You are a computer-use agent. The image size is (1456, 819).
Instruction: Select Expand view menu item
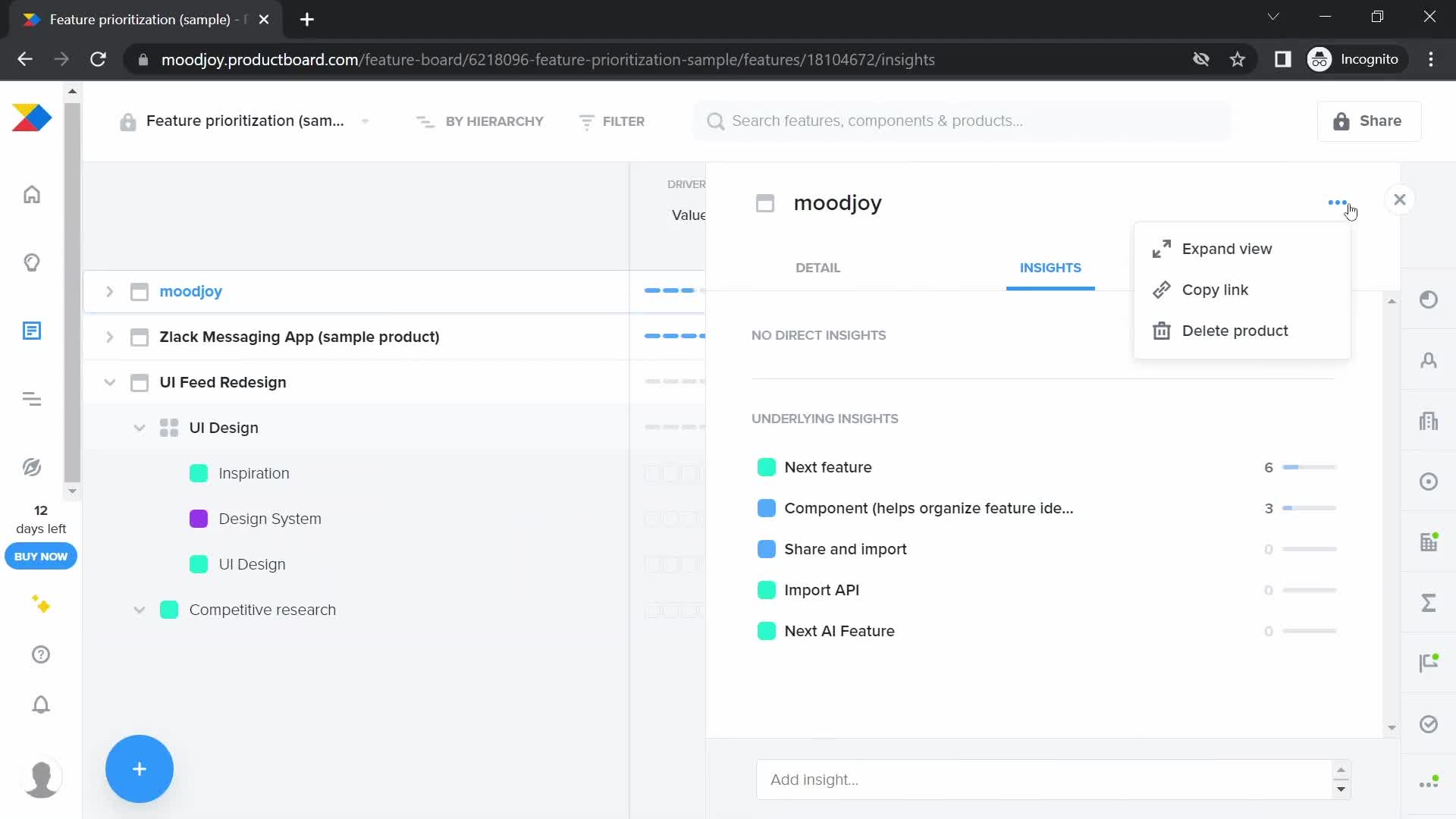[1242, 249]
